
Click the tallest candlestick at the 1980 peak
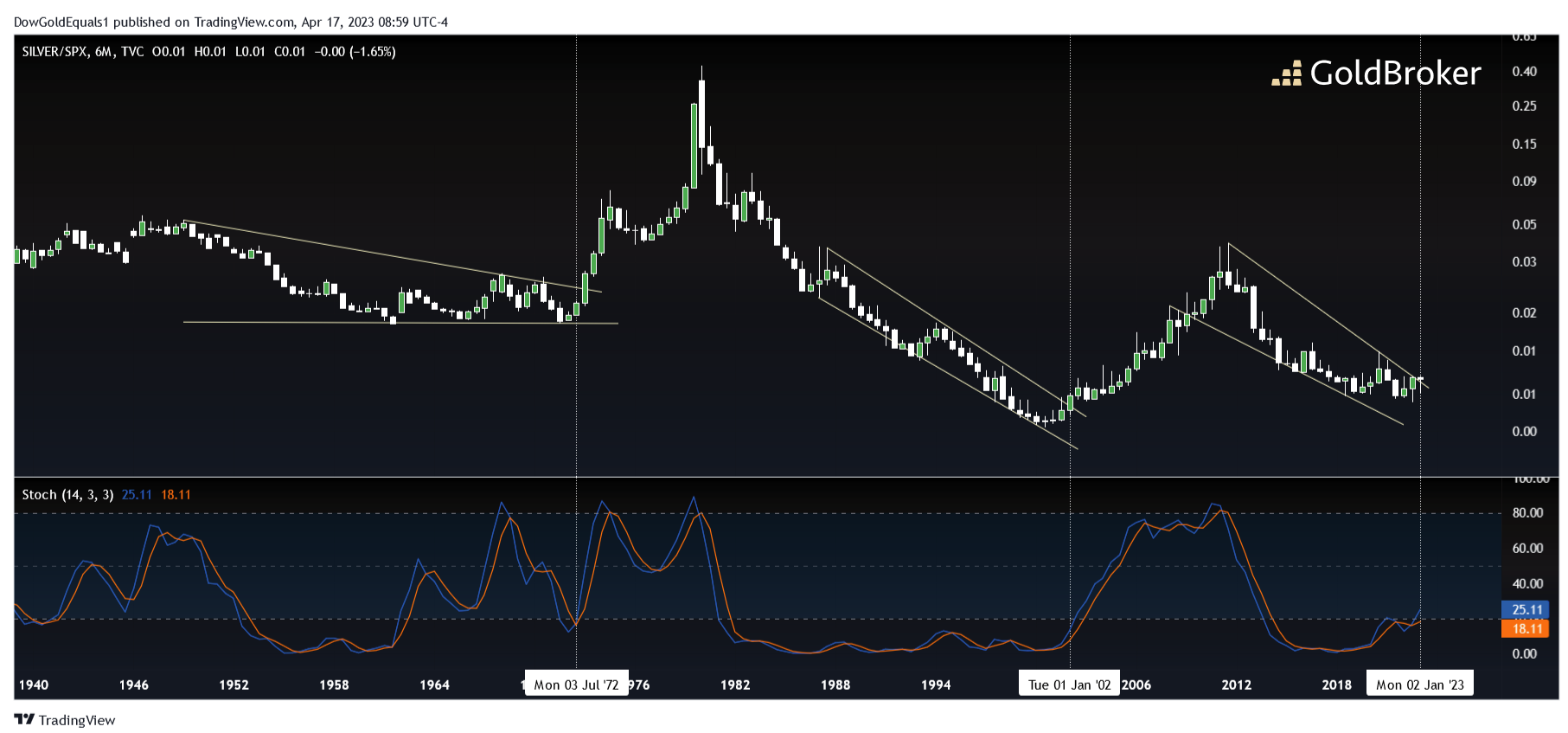pyautogui.click(x=701, y=121)
